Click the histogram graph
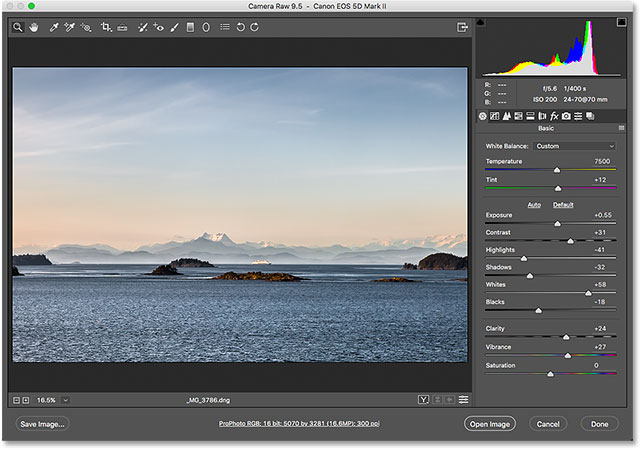This screenshot has height=450, width=641. click(x=551, y=47)
